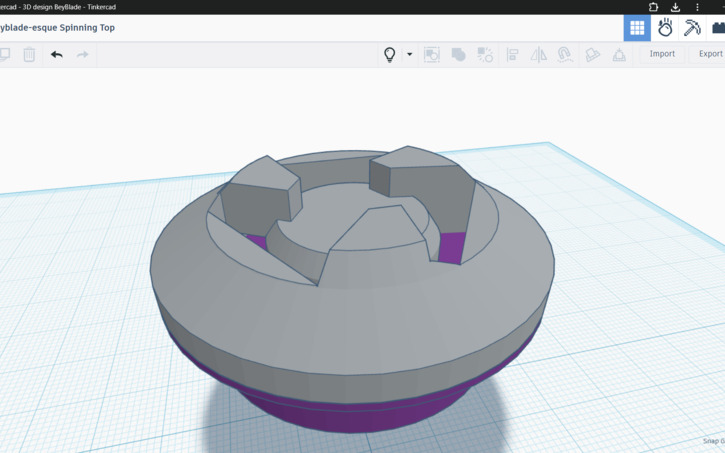Open the browser extensions puzzle icon

click(653, 7)
